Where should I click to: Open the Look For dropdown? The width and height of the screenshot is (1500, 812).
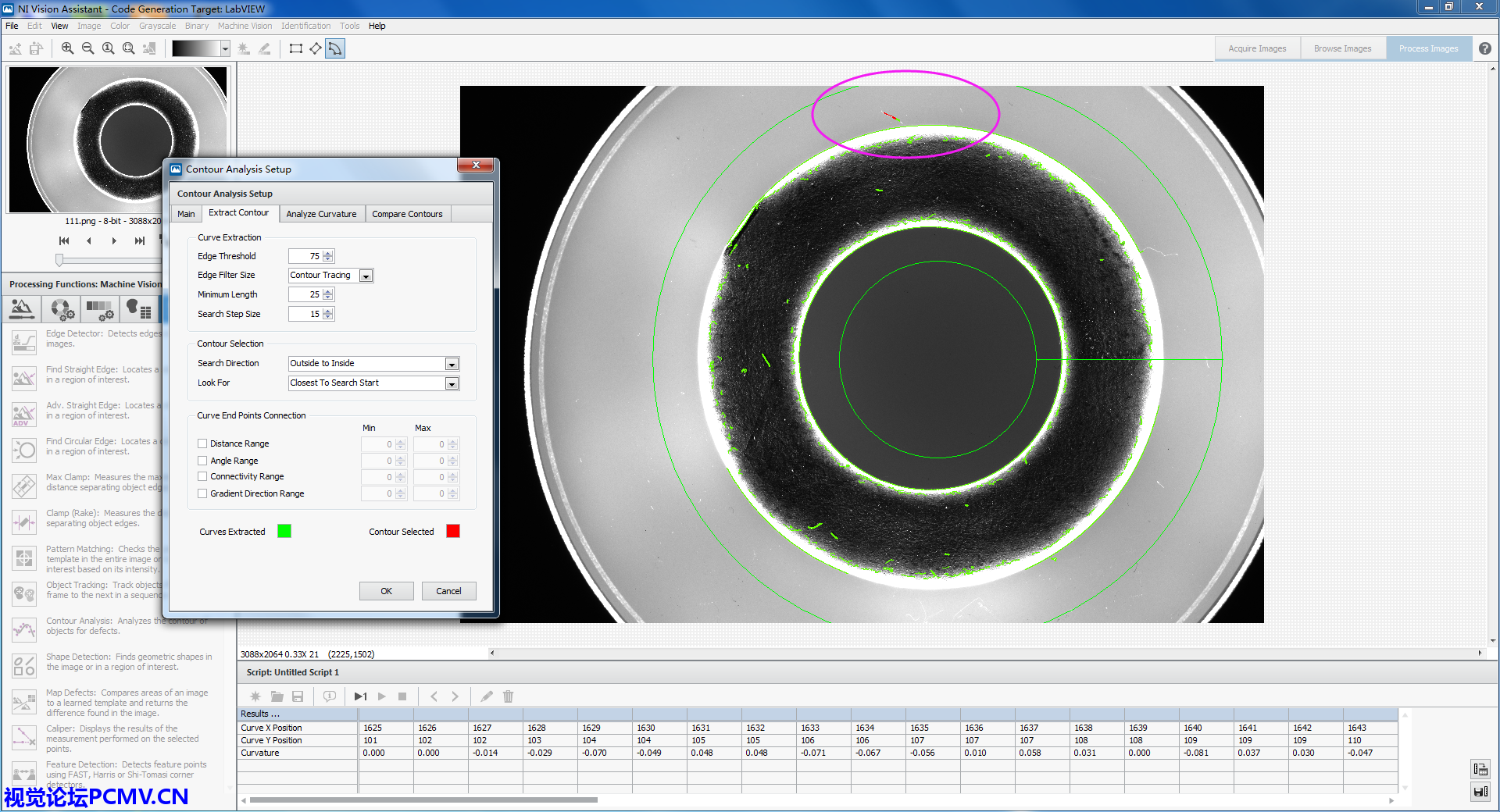(452, 383)
